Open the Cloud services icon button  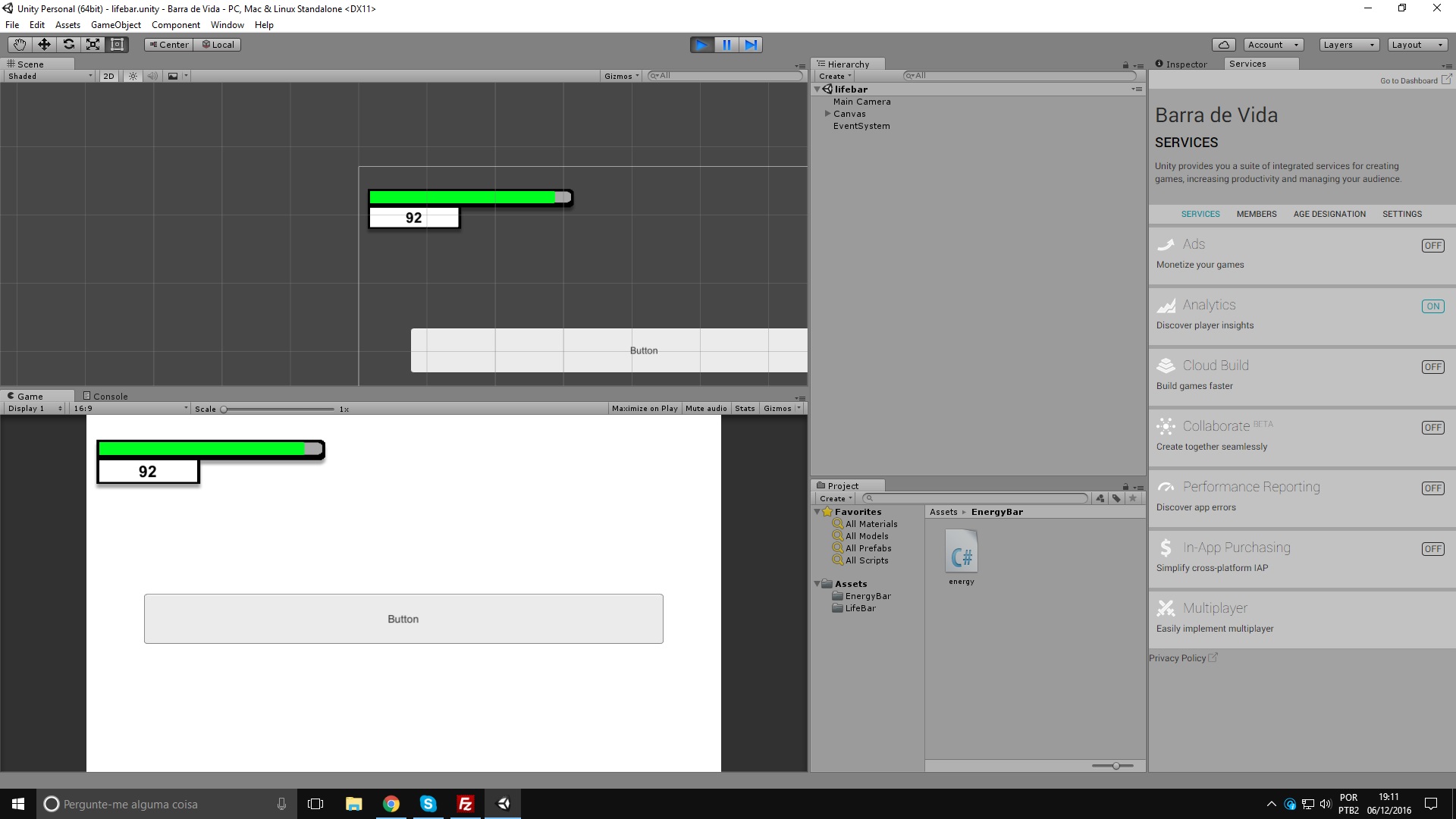(x=1223, y=45)
